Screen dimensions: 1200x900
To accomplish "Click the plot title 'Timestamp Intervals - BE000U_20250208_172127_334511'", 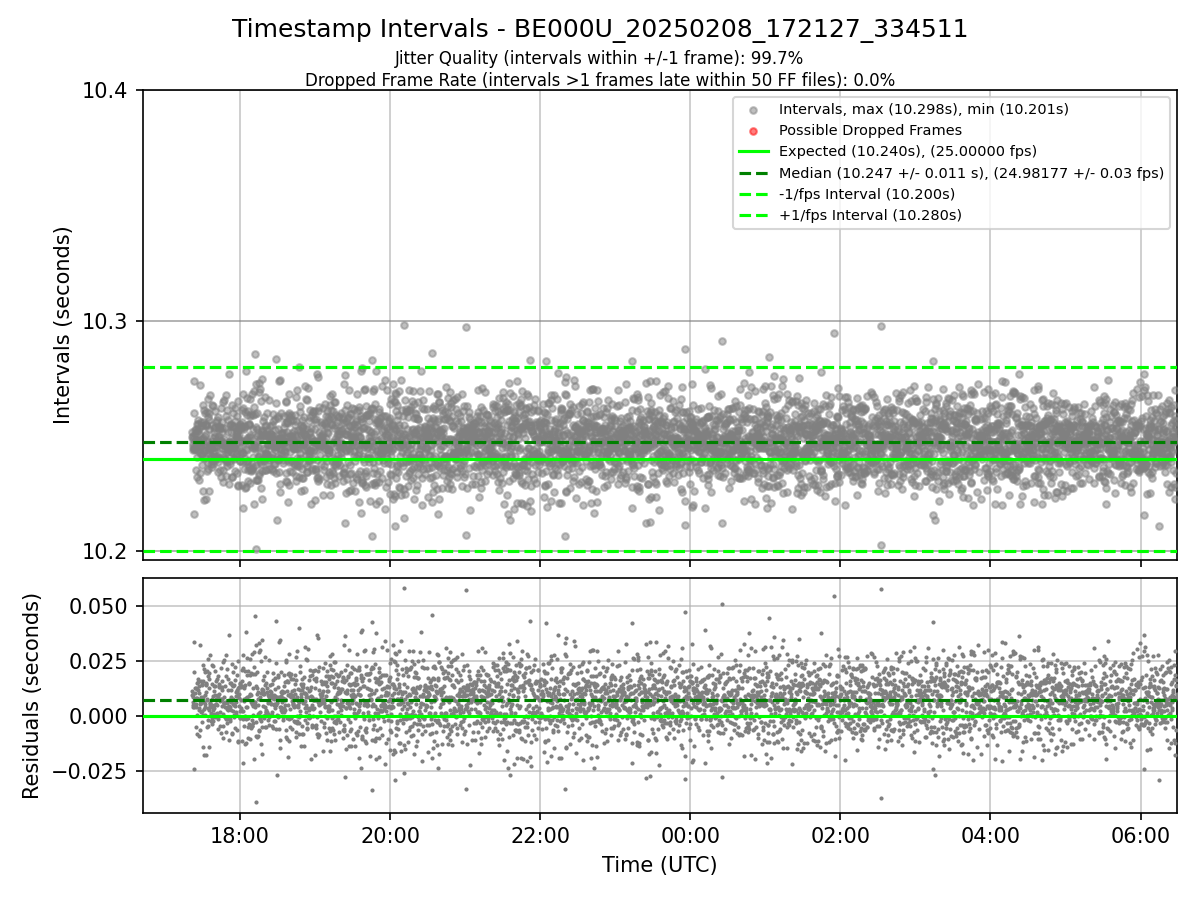I will pyautogui.click(x=600, y=29).
